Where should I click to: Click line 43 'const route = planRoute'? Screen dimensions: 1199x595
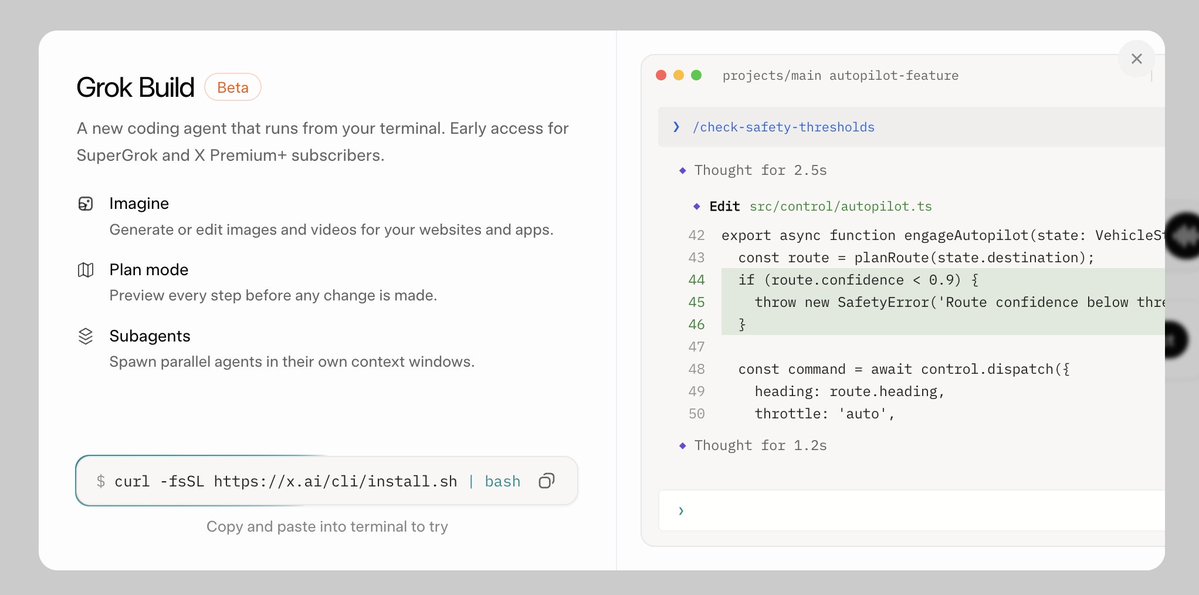click(x=916, y=258)
